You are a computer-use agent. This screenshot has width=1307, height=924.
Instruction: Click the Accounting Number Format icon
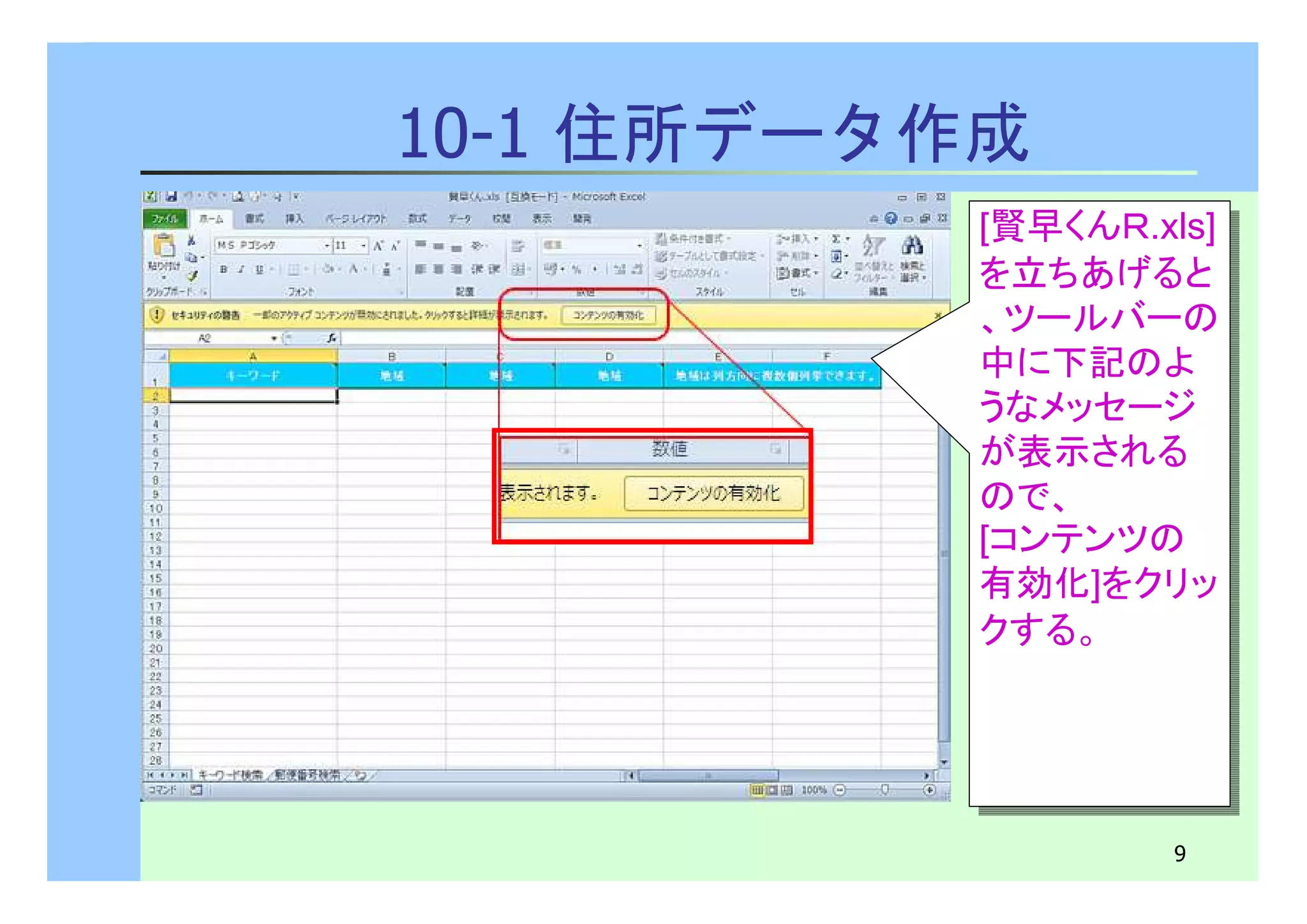click(551, 269)
